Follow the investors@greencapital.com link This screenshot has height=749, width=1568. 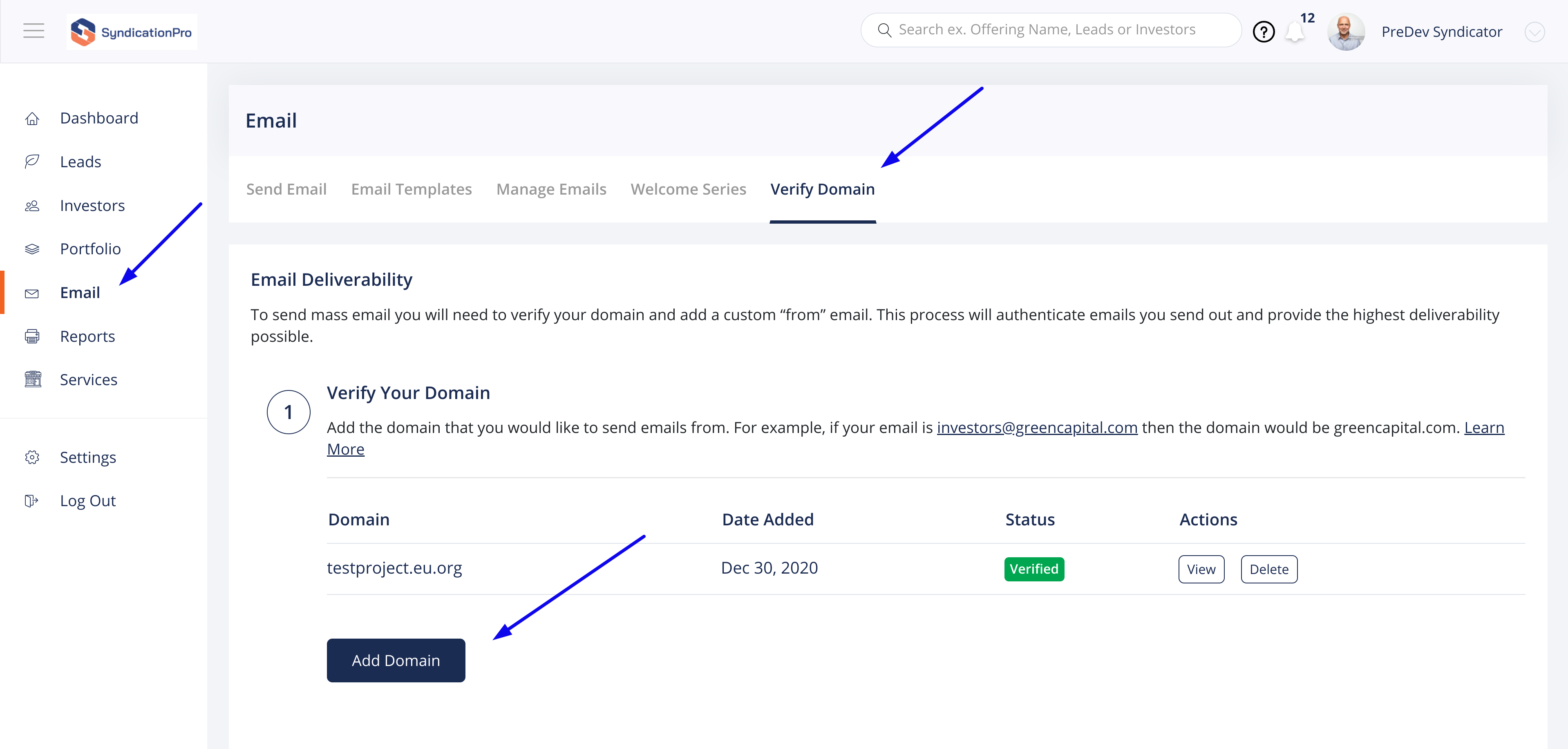(1037, 428)
